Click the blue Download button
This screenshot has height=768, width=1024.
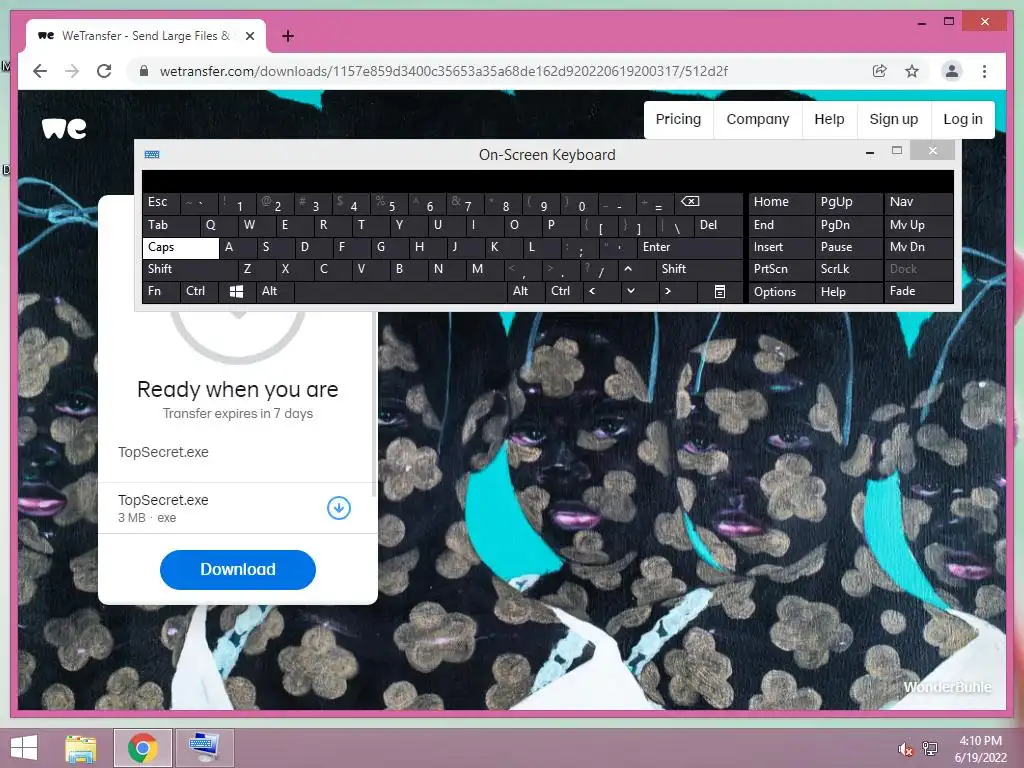pyautogui.click(x=238, y=569)
